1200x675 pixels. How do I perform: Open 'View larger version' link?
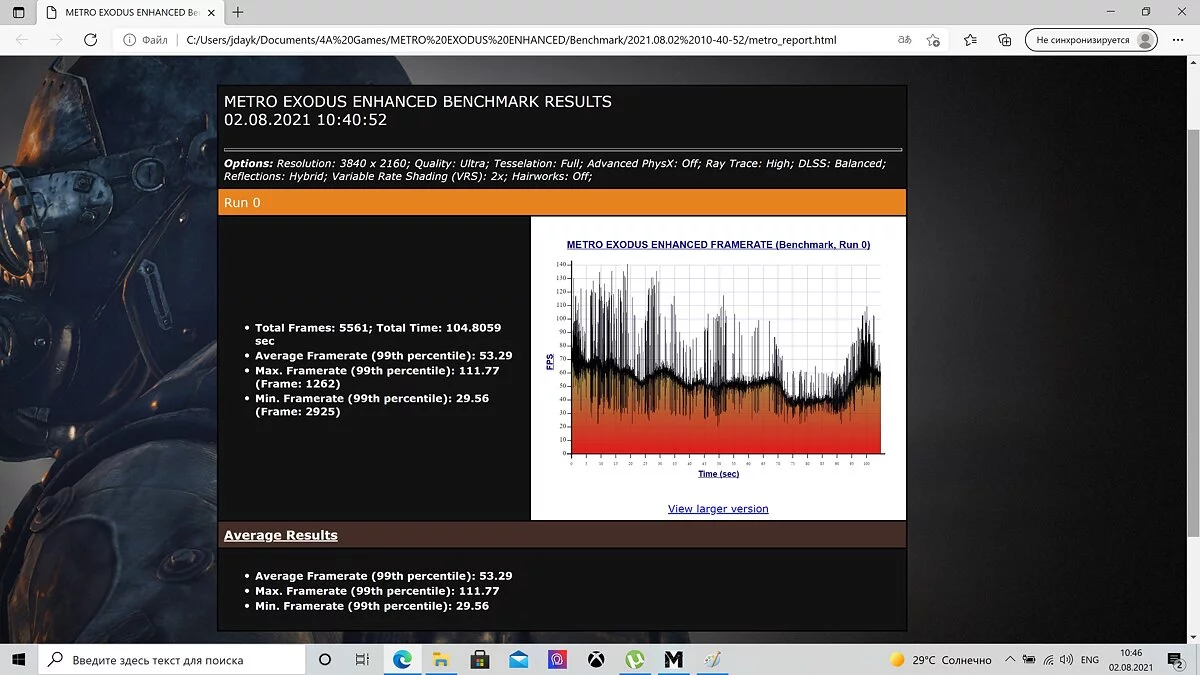[x=718, y=508]
